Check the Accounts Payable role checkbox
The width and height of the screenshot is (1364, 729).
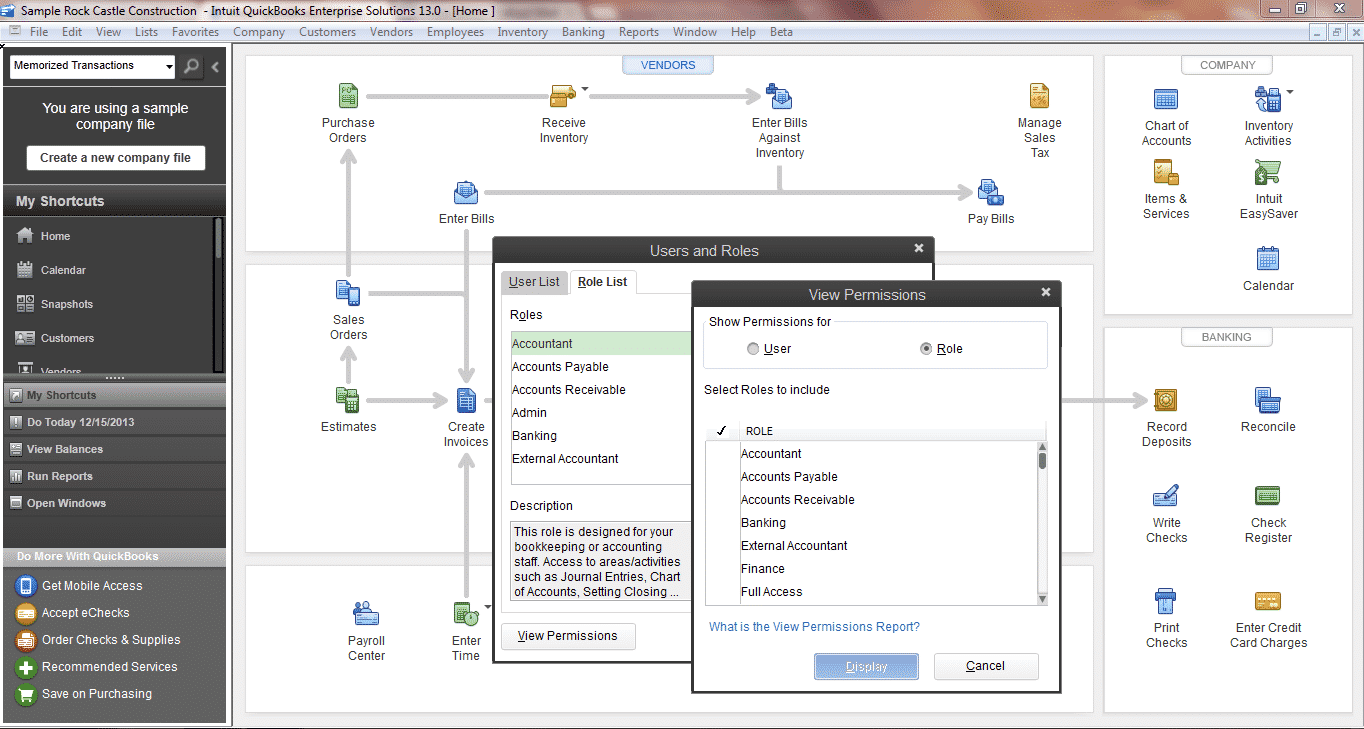pos(721,477)
